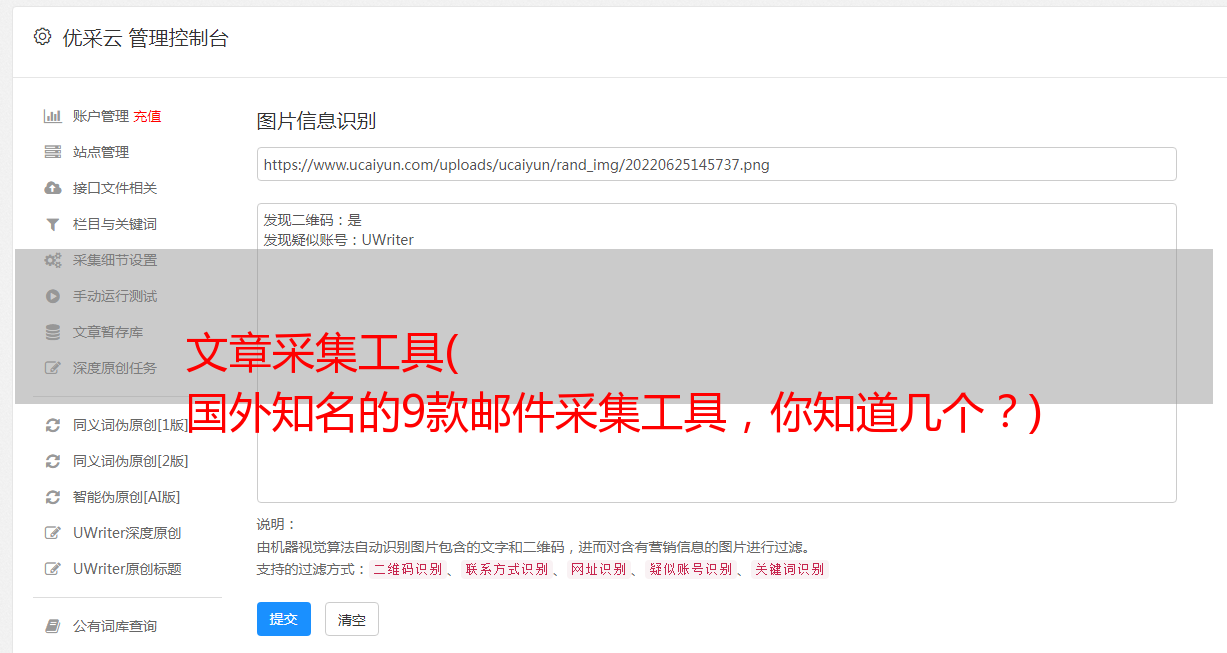Click the 疑似账号识别 tag
The width and height of the screenshot is (1227, 653).
click(690, 569)
